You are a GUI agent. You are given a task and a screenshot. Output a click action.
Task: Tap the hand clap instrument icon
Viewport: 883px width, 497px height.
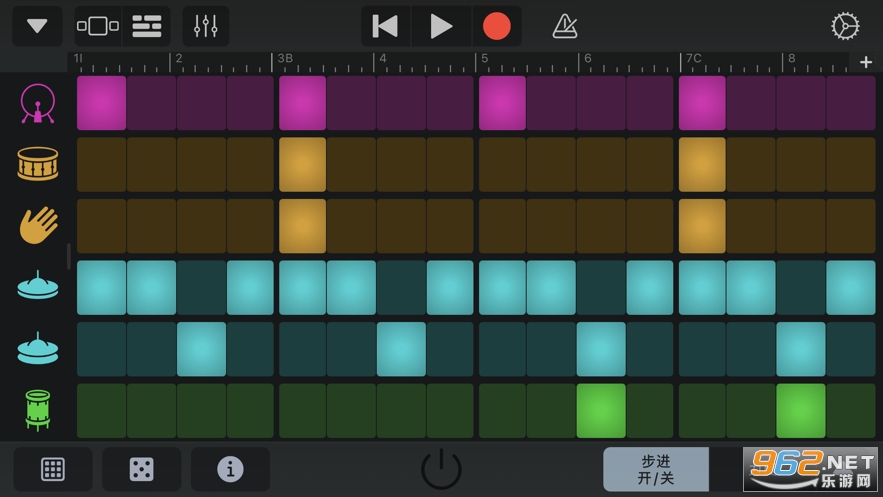[38, 225]
